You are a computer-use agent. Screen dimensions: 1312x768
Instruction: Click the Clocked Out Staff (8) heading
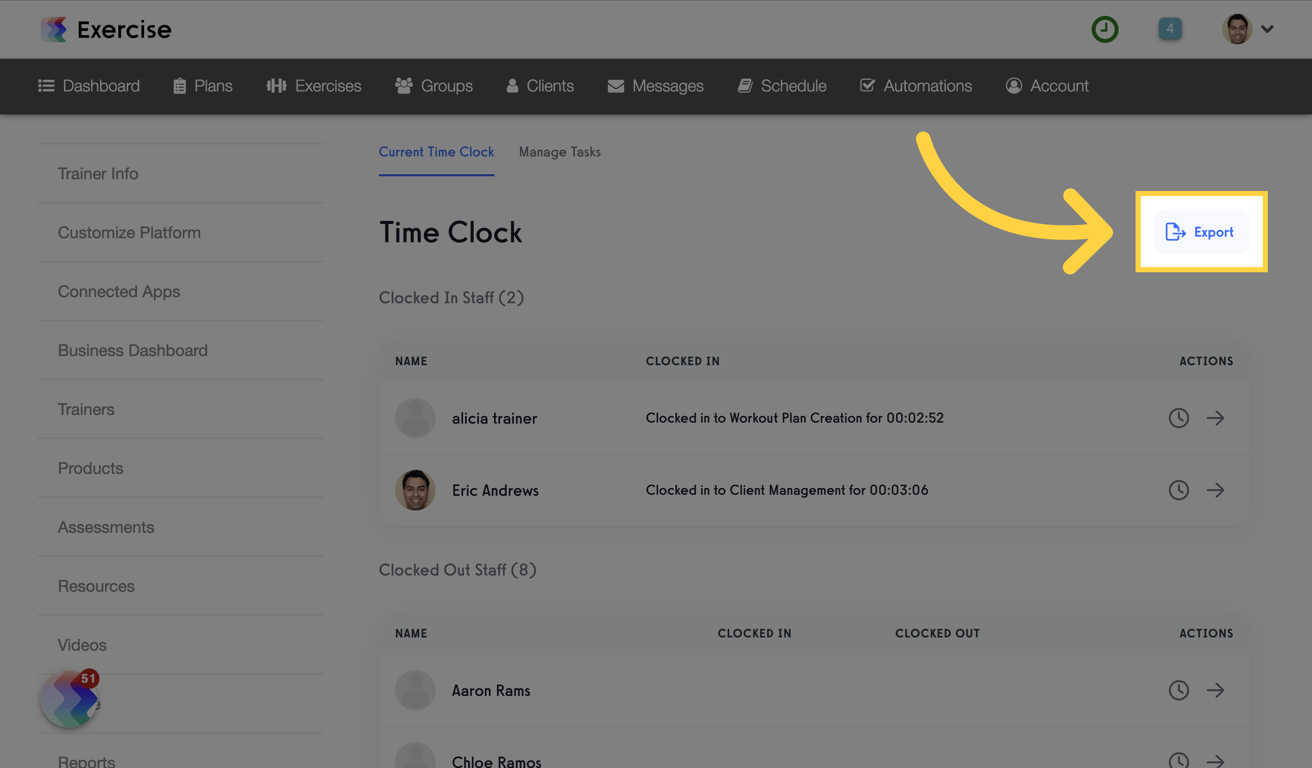click(x=458, y=570)
